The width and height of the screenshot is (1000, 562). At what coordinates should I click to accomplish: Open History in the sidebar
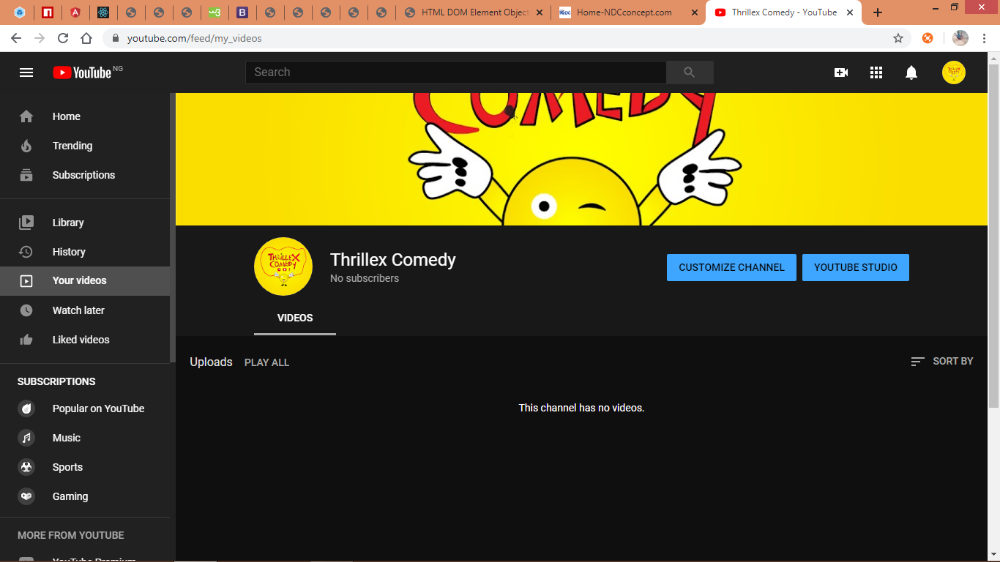(x=85, y=251)
